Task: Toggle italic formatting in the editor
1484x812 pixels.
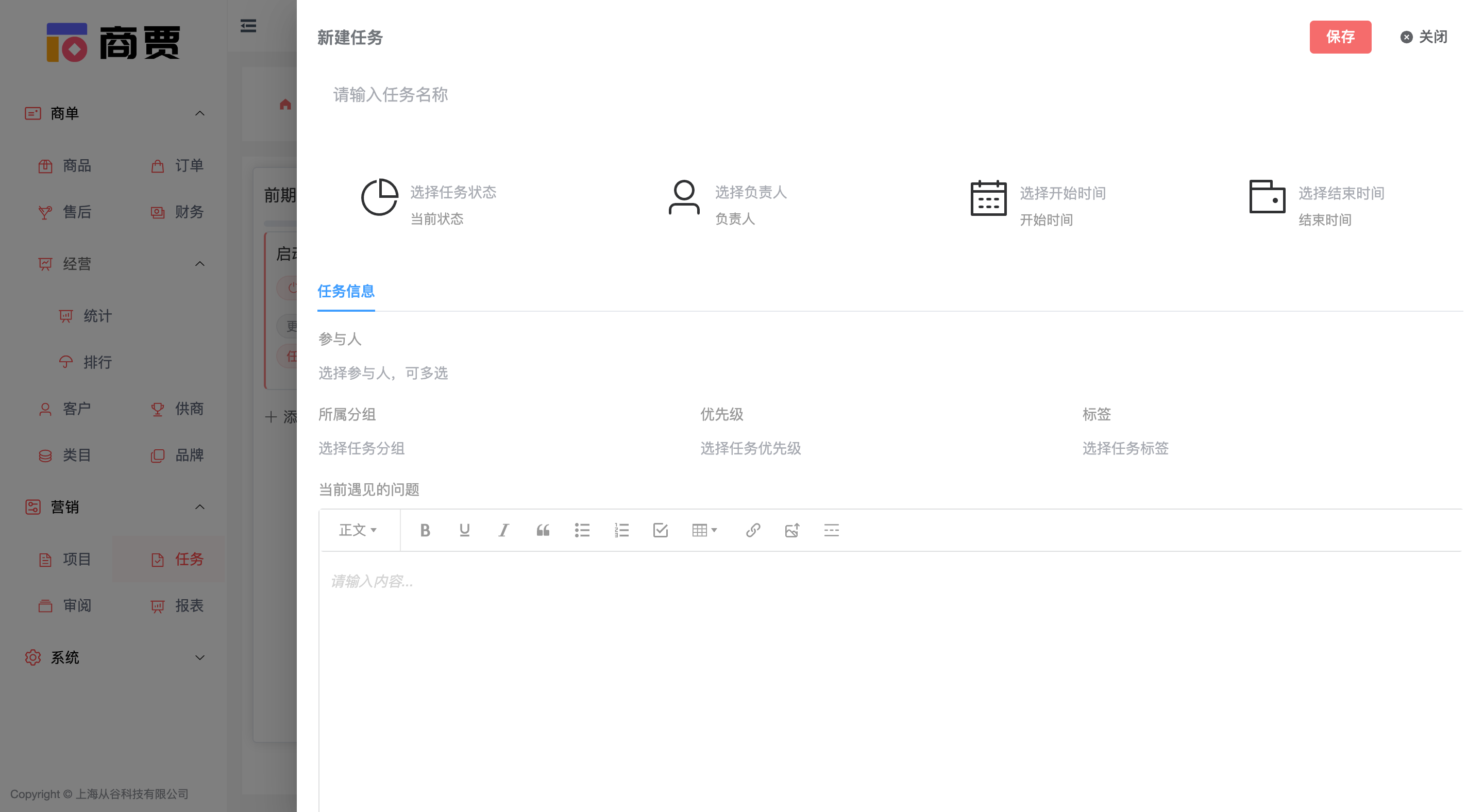Action: pyautogui.click(x=503, y=530)
